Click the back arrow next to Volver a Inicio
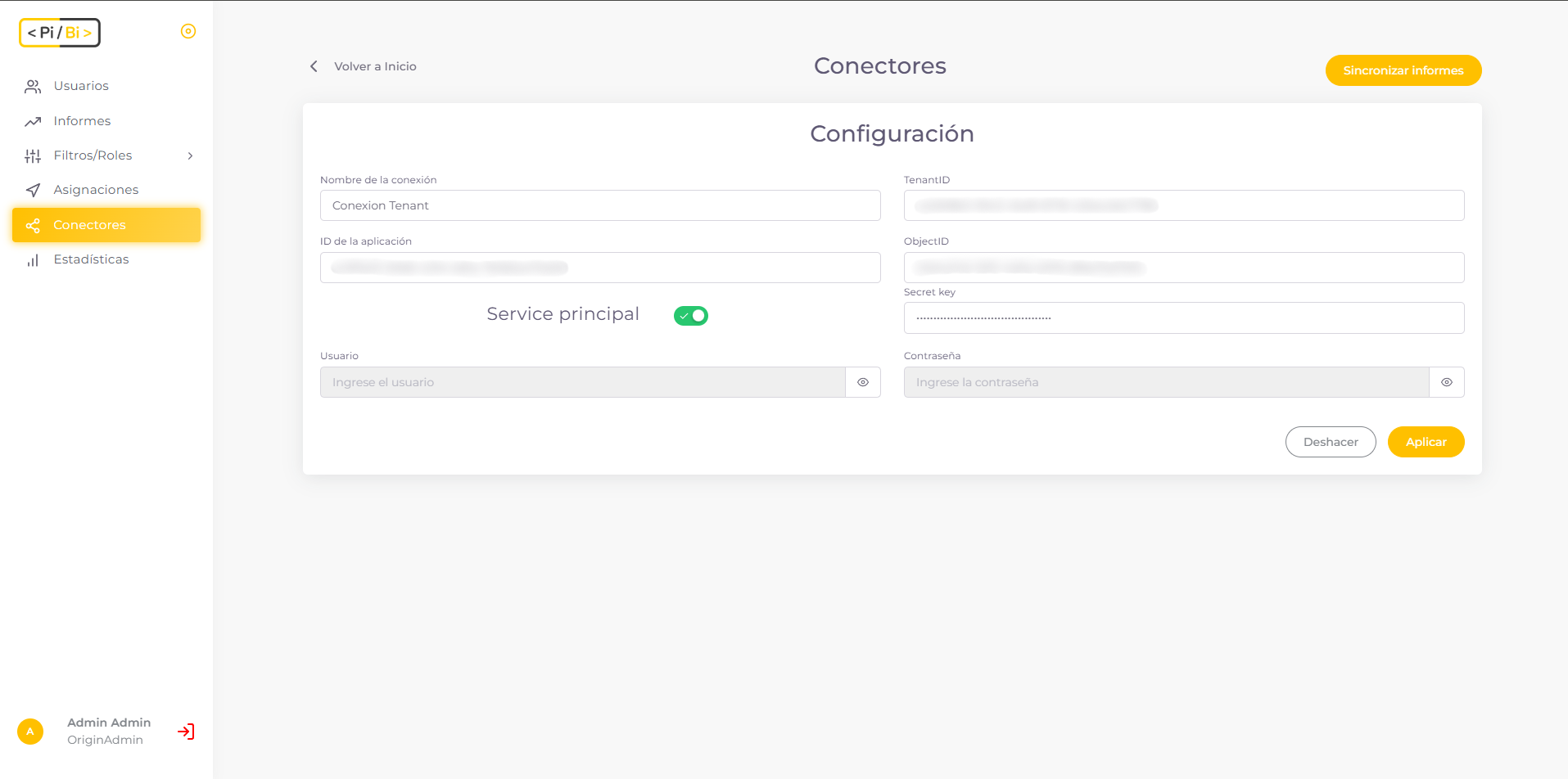The height and width of the screenshot is (779, 1568). 314,66
